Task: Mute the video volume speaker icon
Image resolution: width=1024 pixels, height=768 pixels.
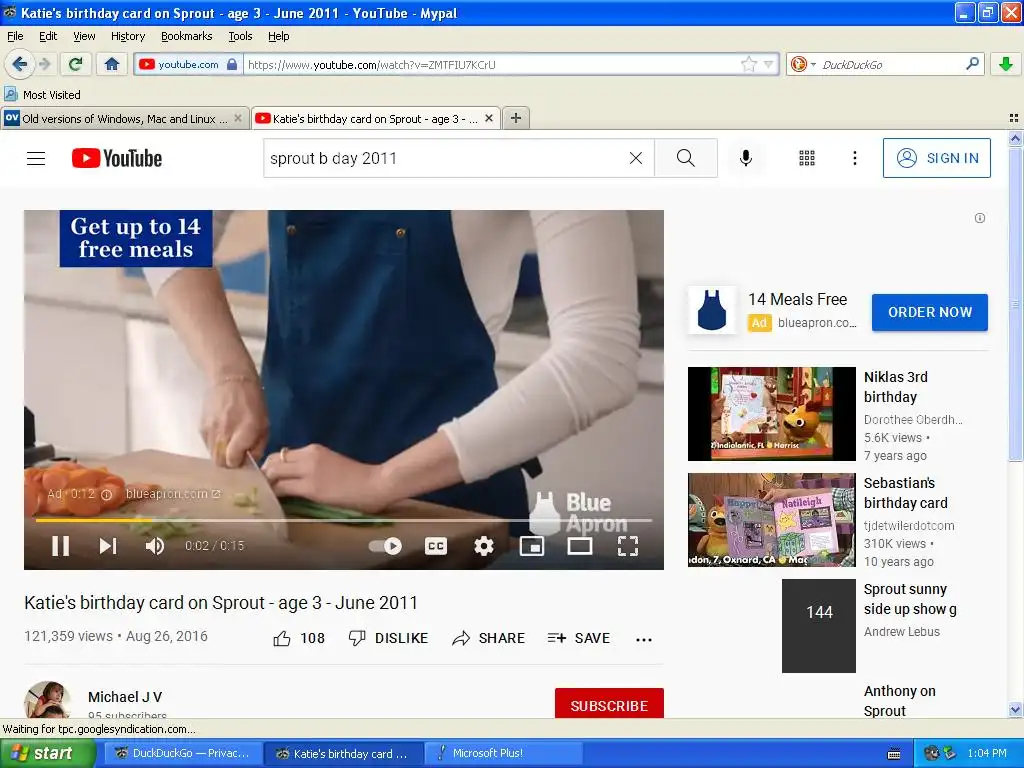Action: pyautogui.click(x=155, y=545)
